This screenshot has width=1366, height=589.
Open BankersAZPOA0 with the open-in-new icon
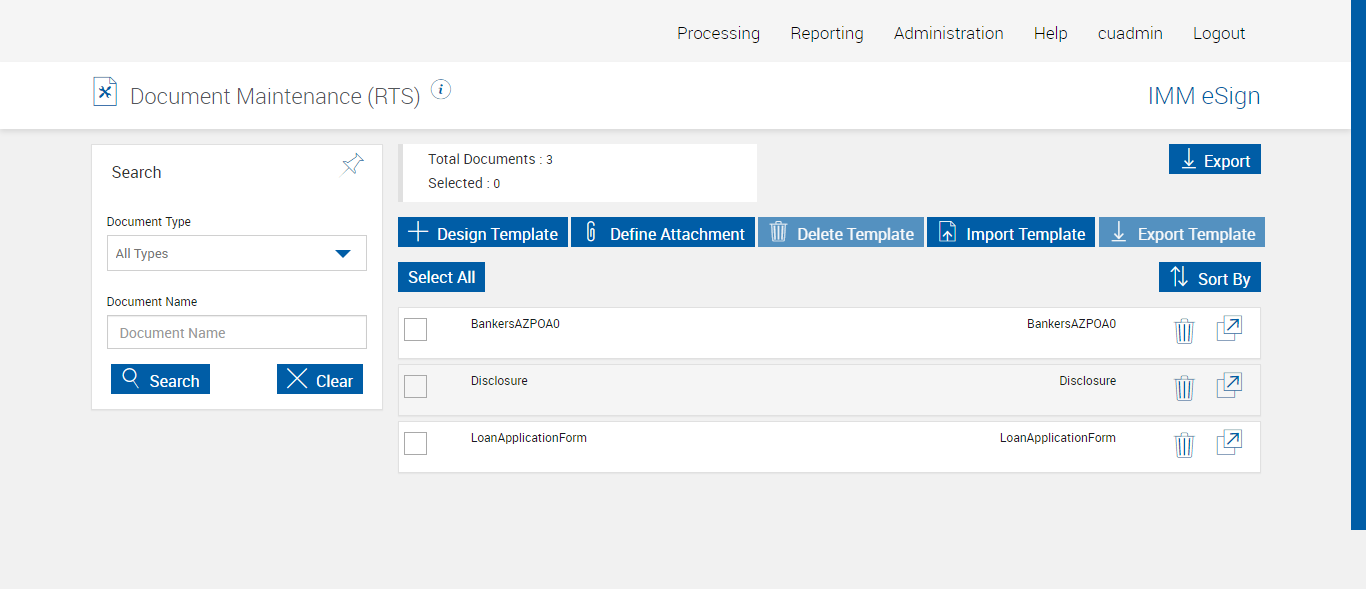click(1229, 329)
